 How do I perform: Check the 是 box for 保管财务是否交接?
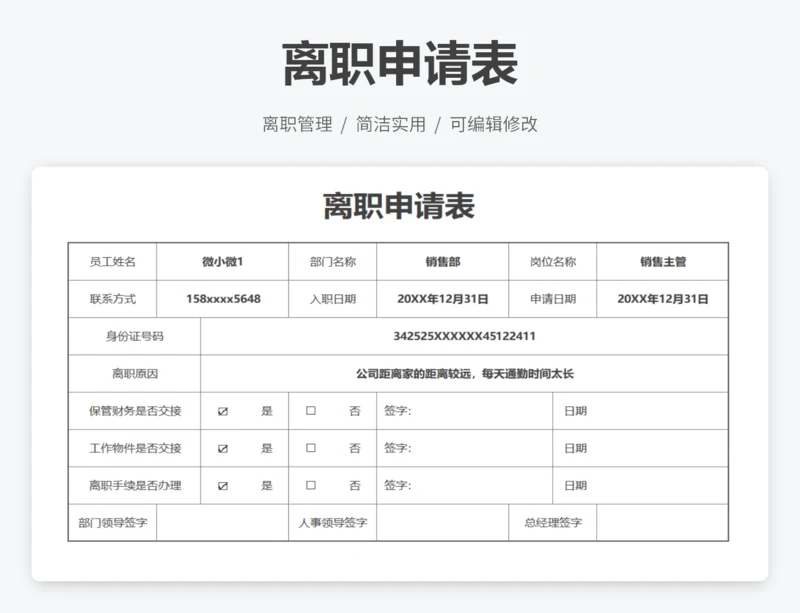coord(223,411)
